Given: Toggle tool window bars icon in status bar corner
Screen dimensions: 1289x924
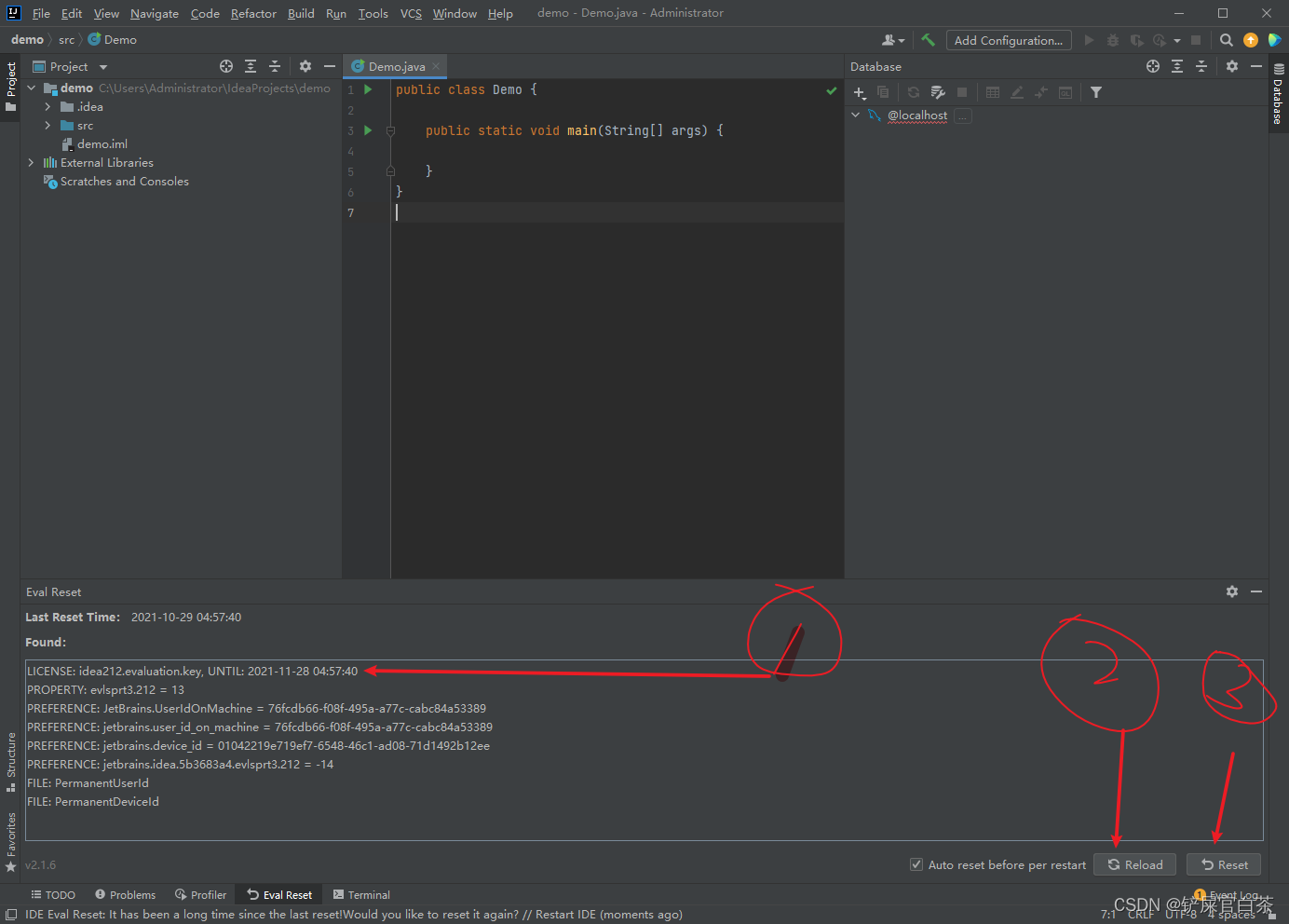Looking at the screenshot, I should pyautogui.click(x=11, y=915).
